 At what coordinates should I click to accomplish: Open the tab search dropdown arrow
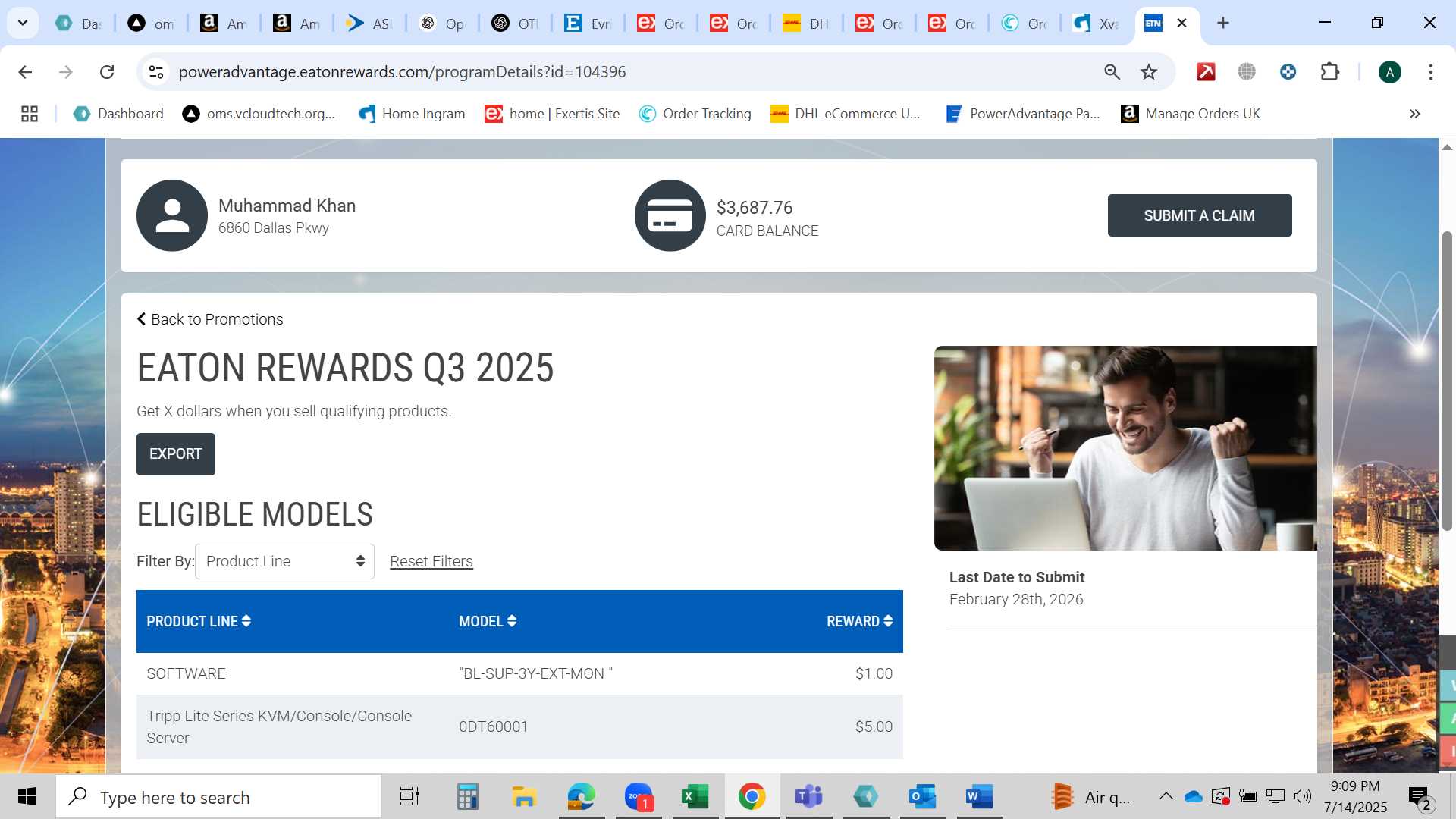(23, 23)
